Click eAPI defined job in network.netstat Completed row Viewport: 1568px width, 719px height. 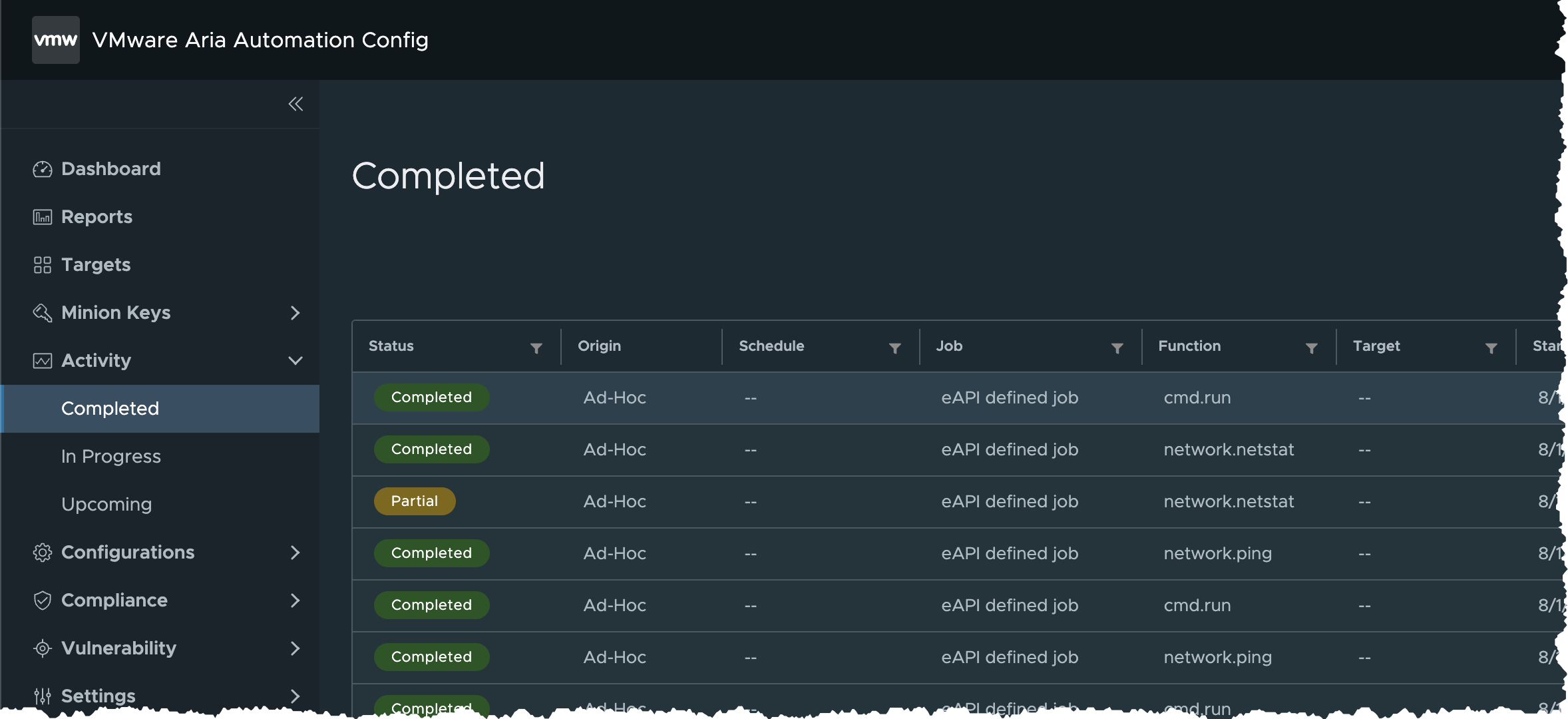pos(1010,449)
